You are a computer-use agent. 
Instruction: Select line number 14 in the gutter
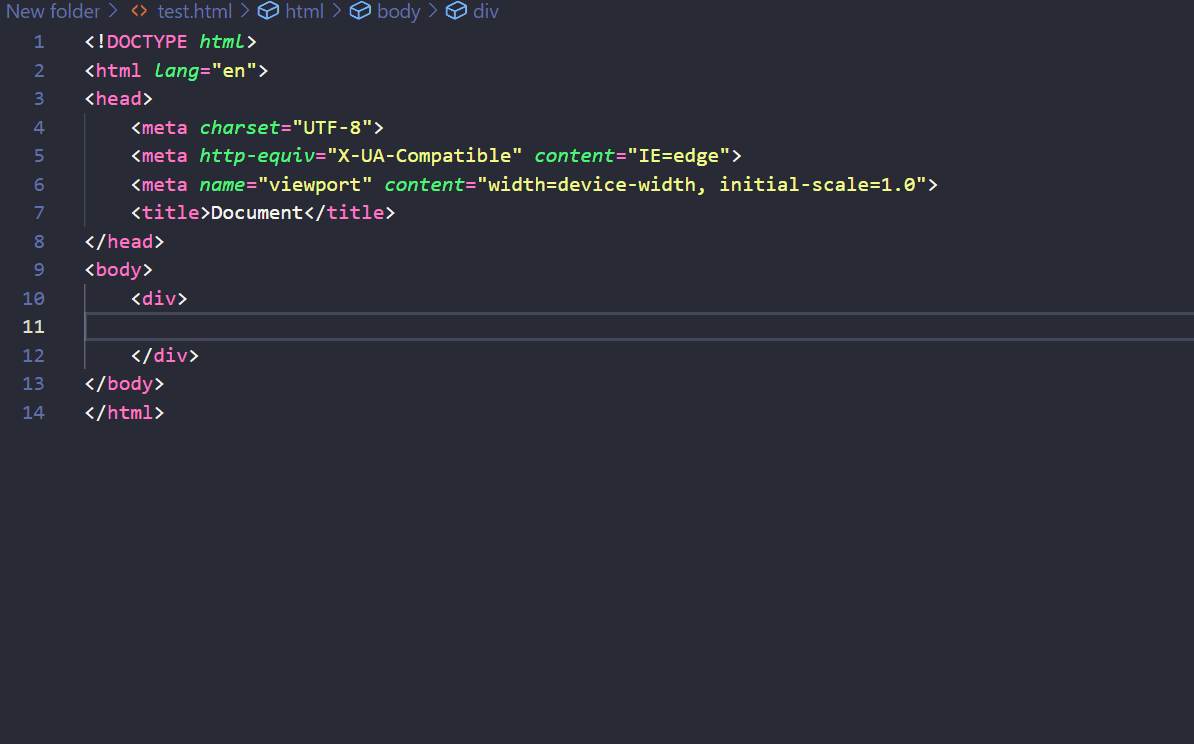[34, 413]
